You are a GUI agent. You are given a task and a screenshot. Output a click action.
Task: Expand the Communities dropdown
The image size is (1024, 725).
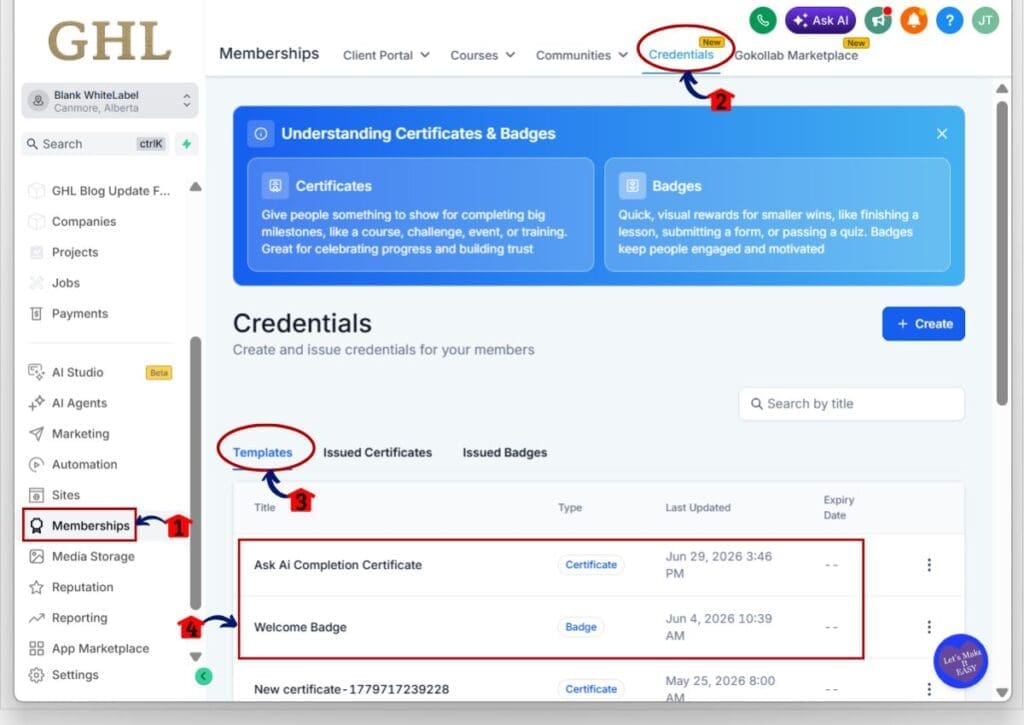click(x=581, y=56)
